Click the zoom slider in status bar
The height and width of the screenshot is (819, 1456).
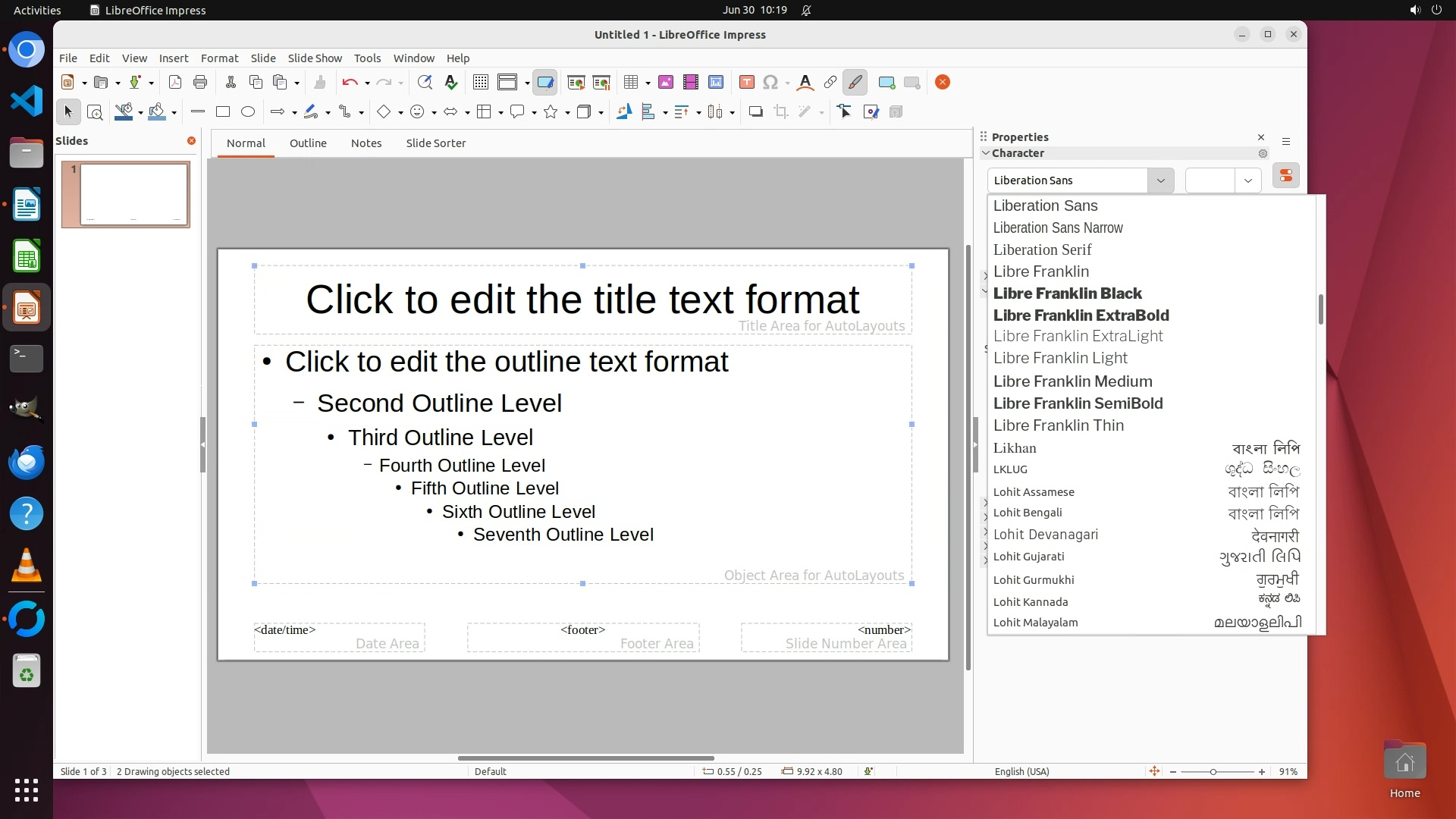click(x=1213, y=772)
